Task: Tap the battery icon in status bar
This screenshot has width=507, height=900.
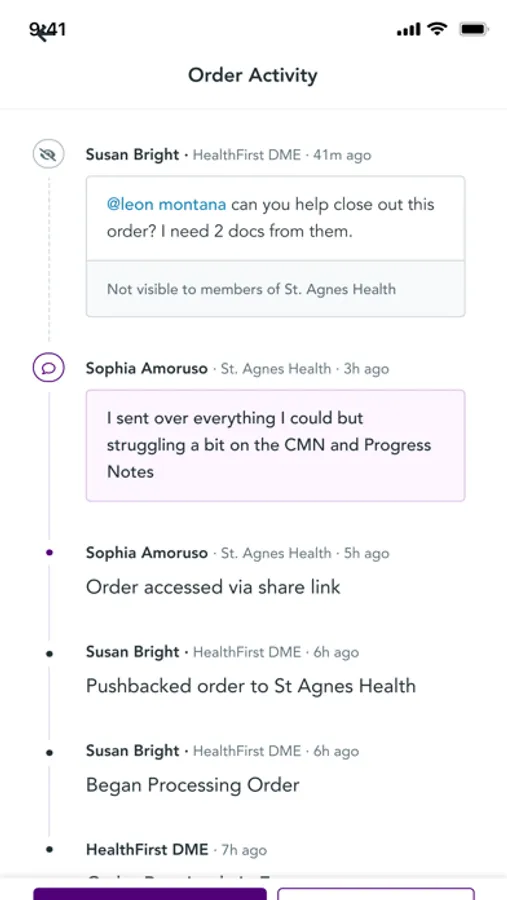Action: coord(474,29)
